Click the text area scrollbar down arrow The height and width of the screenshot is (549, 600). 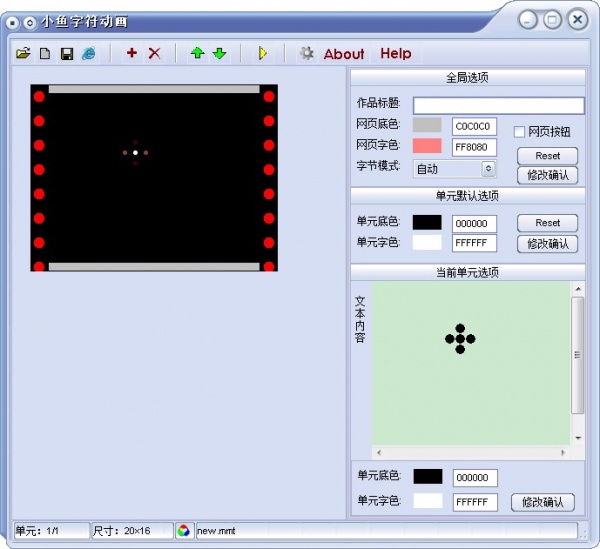tap(578, 438)
